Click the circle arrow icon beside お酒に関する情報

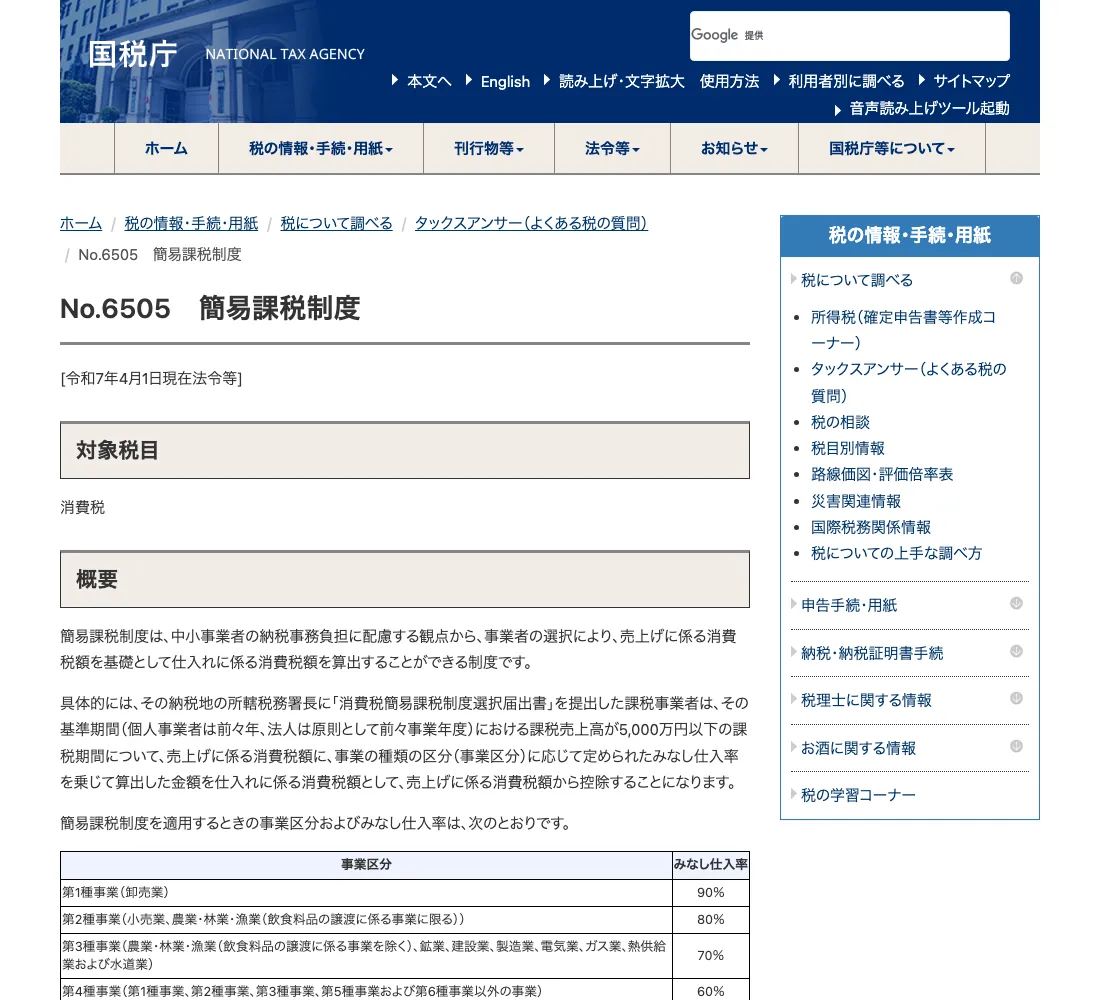point(1016,746)
